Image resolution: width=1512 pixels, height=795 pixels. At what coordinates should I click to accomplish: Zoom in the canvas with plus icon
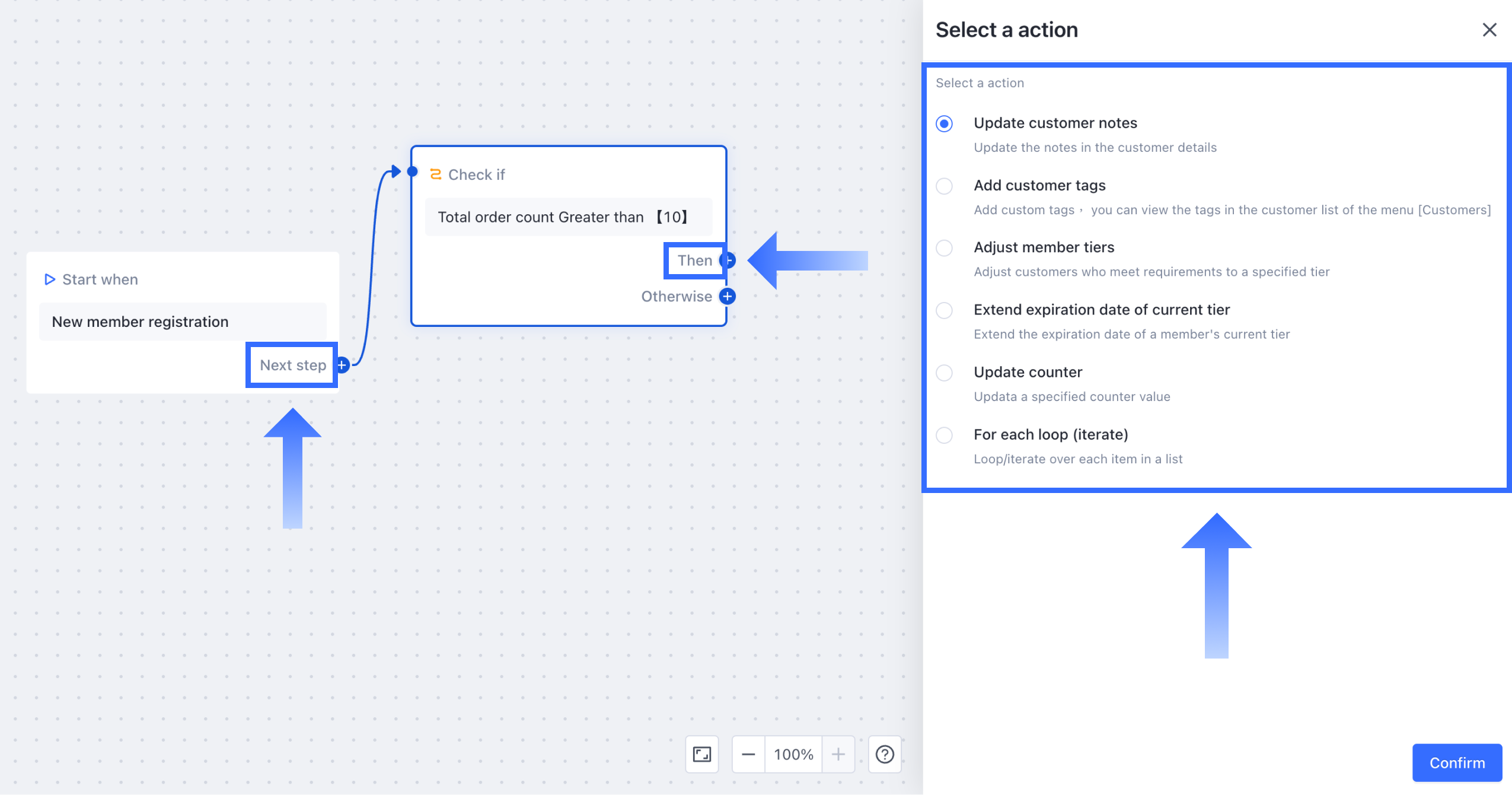coord(838,754)
